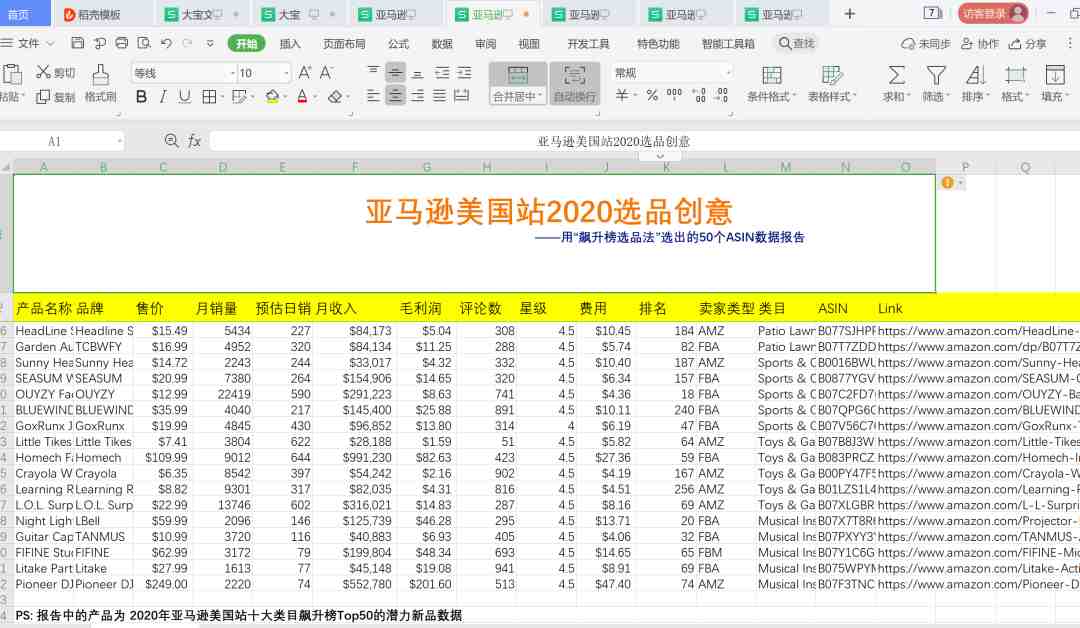Open the 文件 file menu
Screen dimensions: 1080x628
(x=28, y=43)
